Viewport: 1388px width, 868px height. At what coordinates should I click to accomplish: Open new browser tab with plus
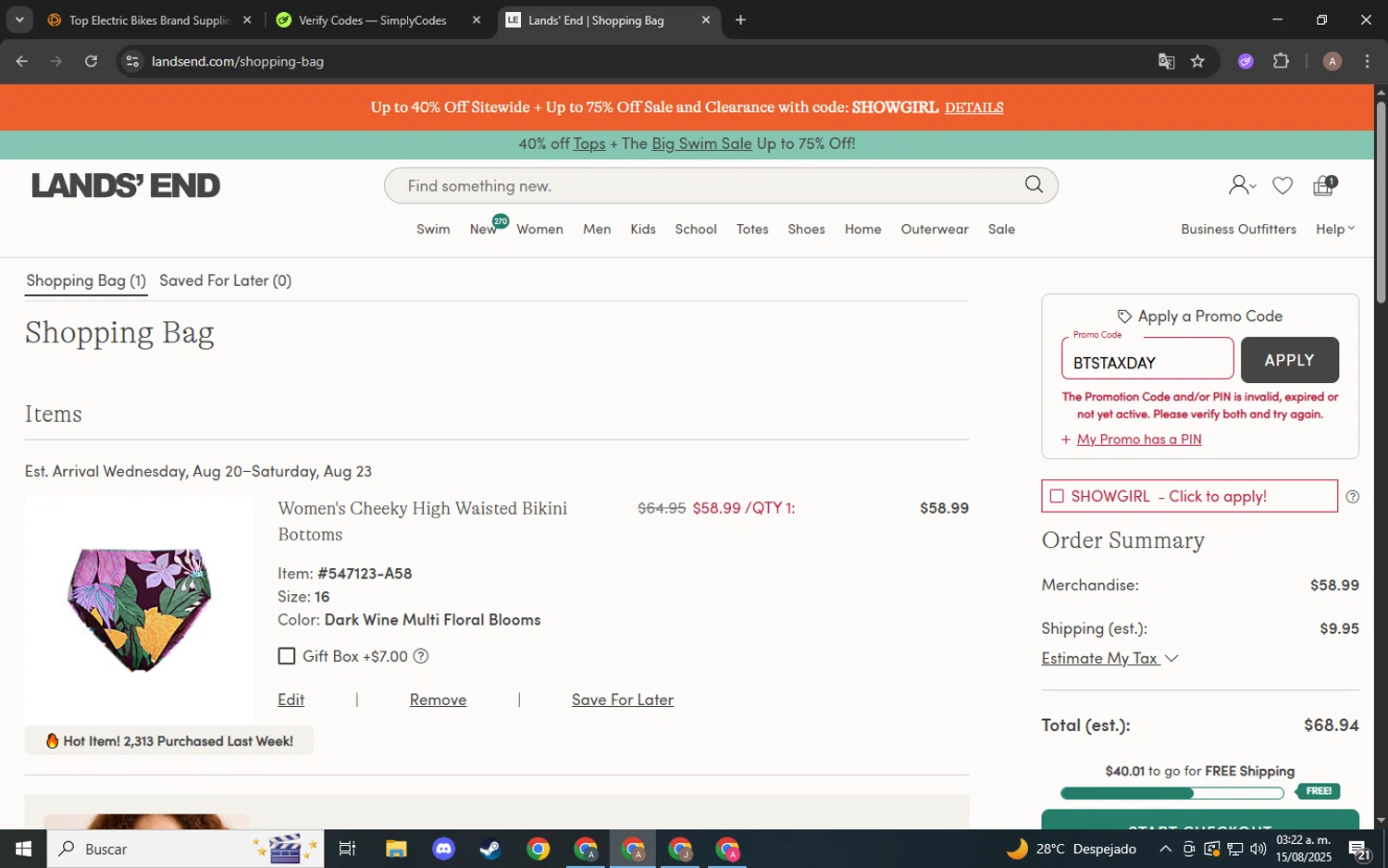740,19
